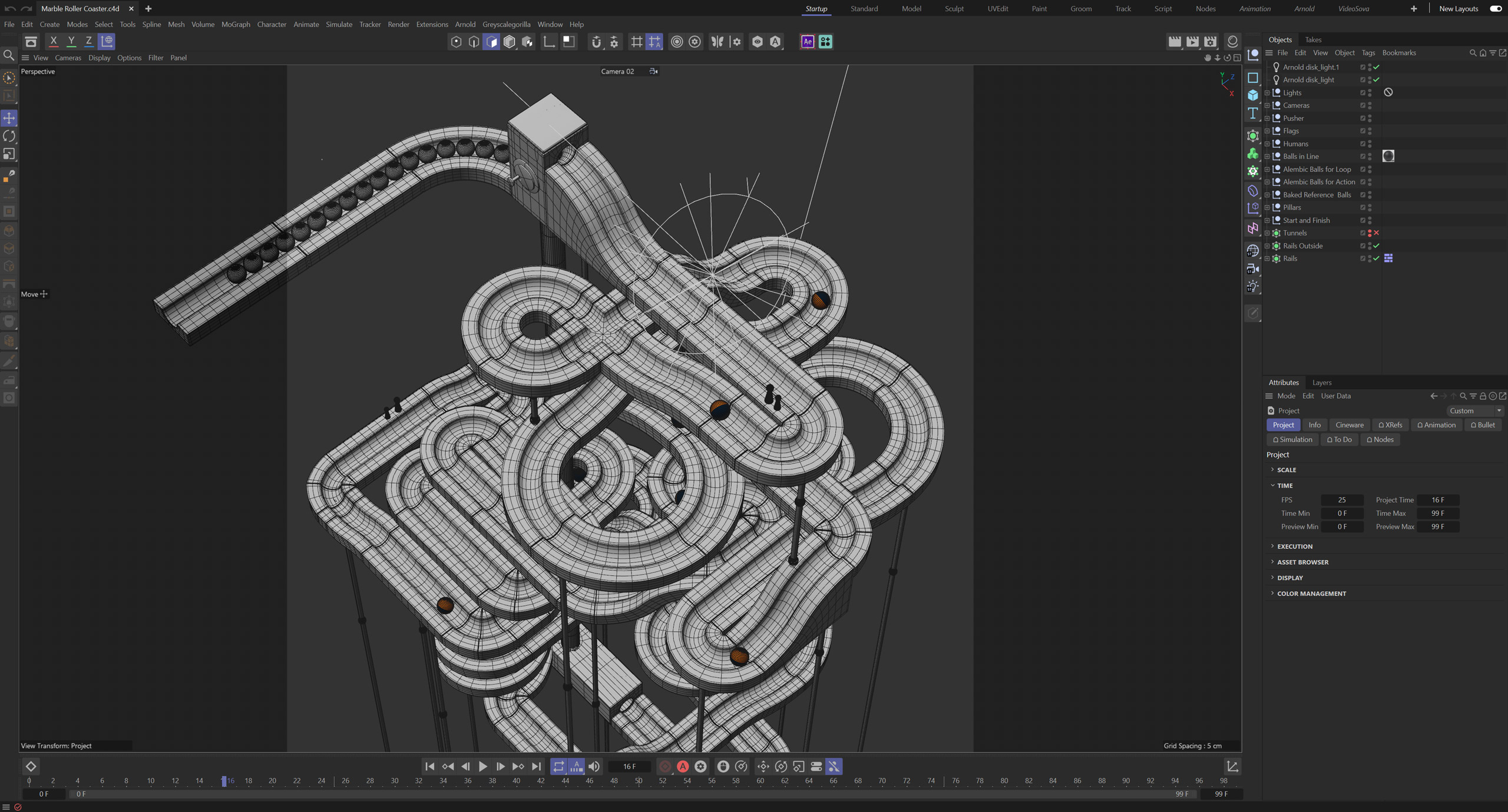The image size is (1508, 812).
Task: Expand the SCALE section in Project attributes
Action: (x=1286, y=470)
